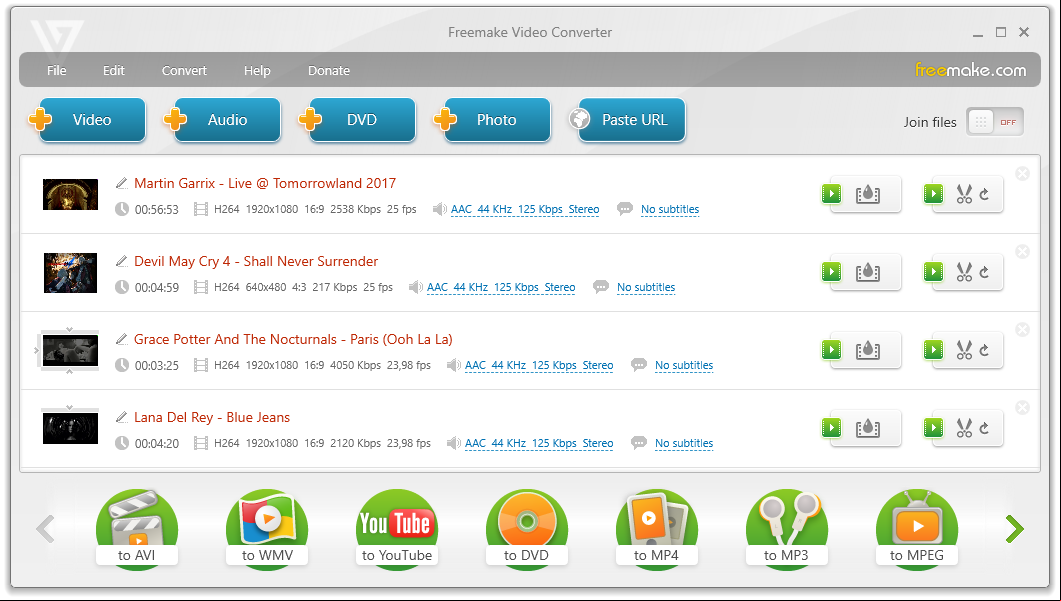Open subtitles options for Devil May Cry 4

646,287
